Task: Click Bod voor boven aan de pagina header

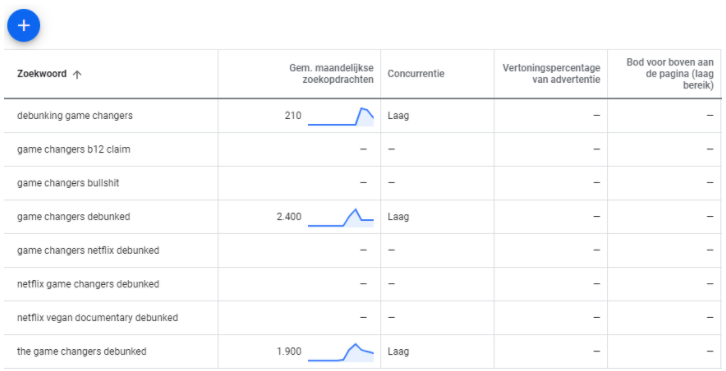Action: pyautogui.click(x=670, y=74)
